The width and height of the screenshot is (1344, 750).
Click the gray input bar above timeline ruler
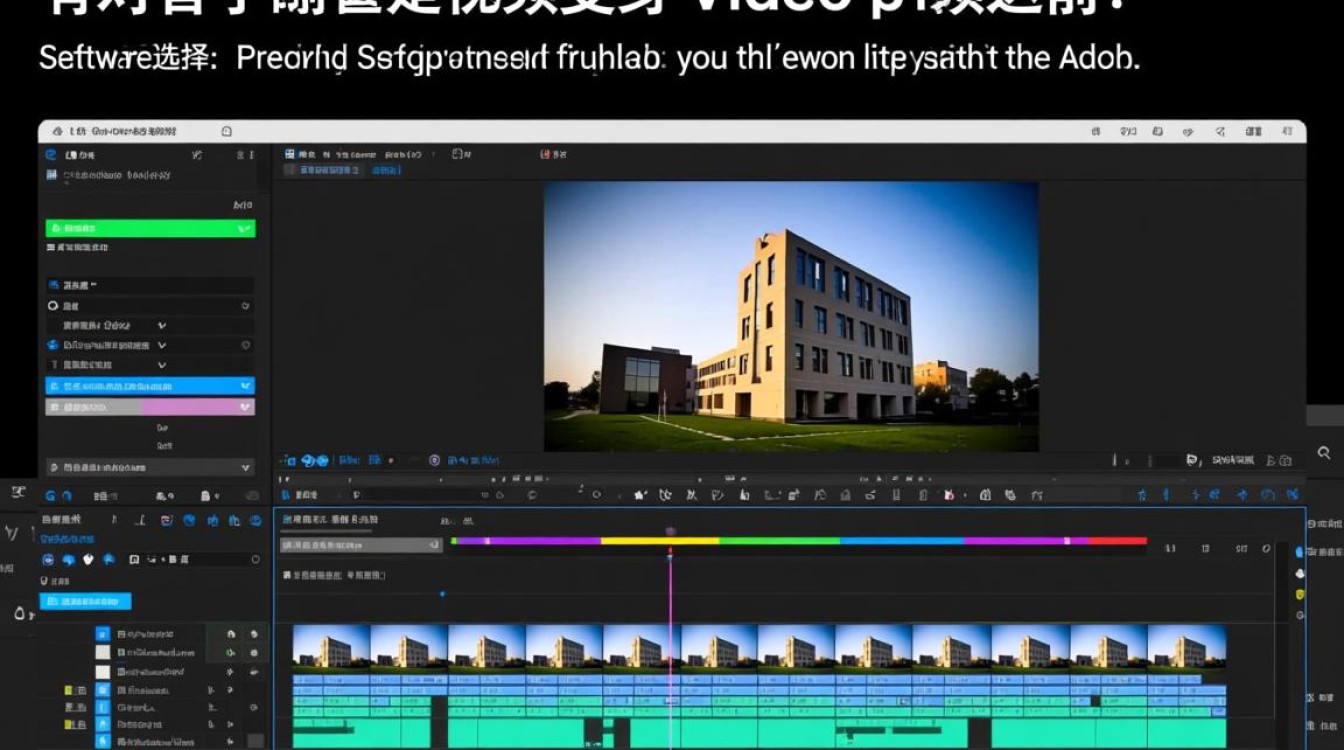(x=361, y=545)
